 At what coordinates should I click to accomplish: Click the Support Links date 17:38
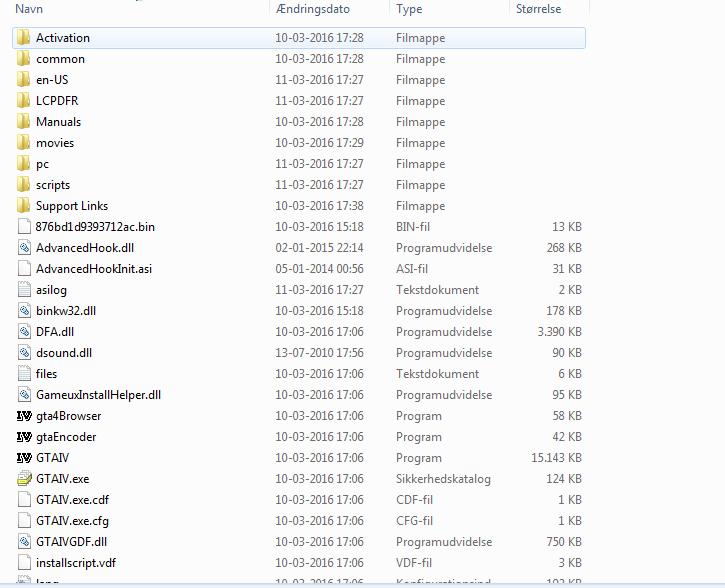coord(319,206)
